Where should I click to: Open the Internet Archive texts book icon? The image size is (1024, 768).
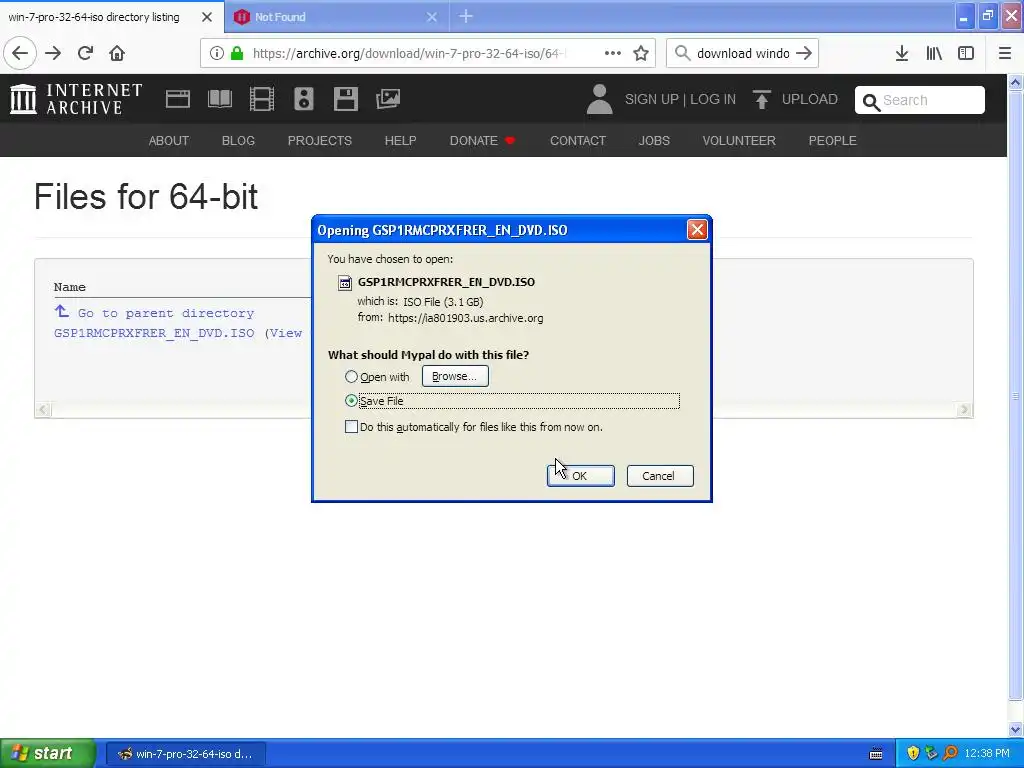coord(219,99)
